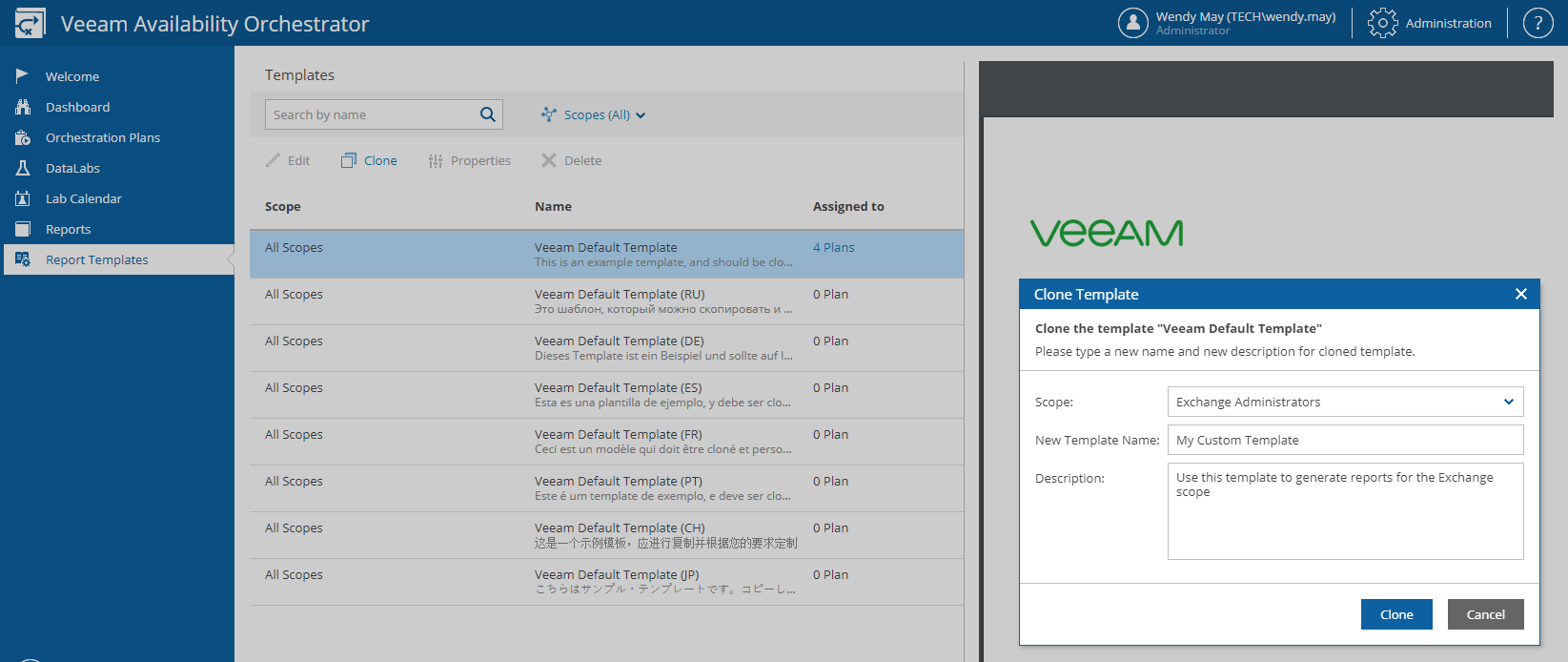1568x662 pixels.
Task: Open Orchestration Plans section
Action: pyautogui.click(x=103, y=137)
